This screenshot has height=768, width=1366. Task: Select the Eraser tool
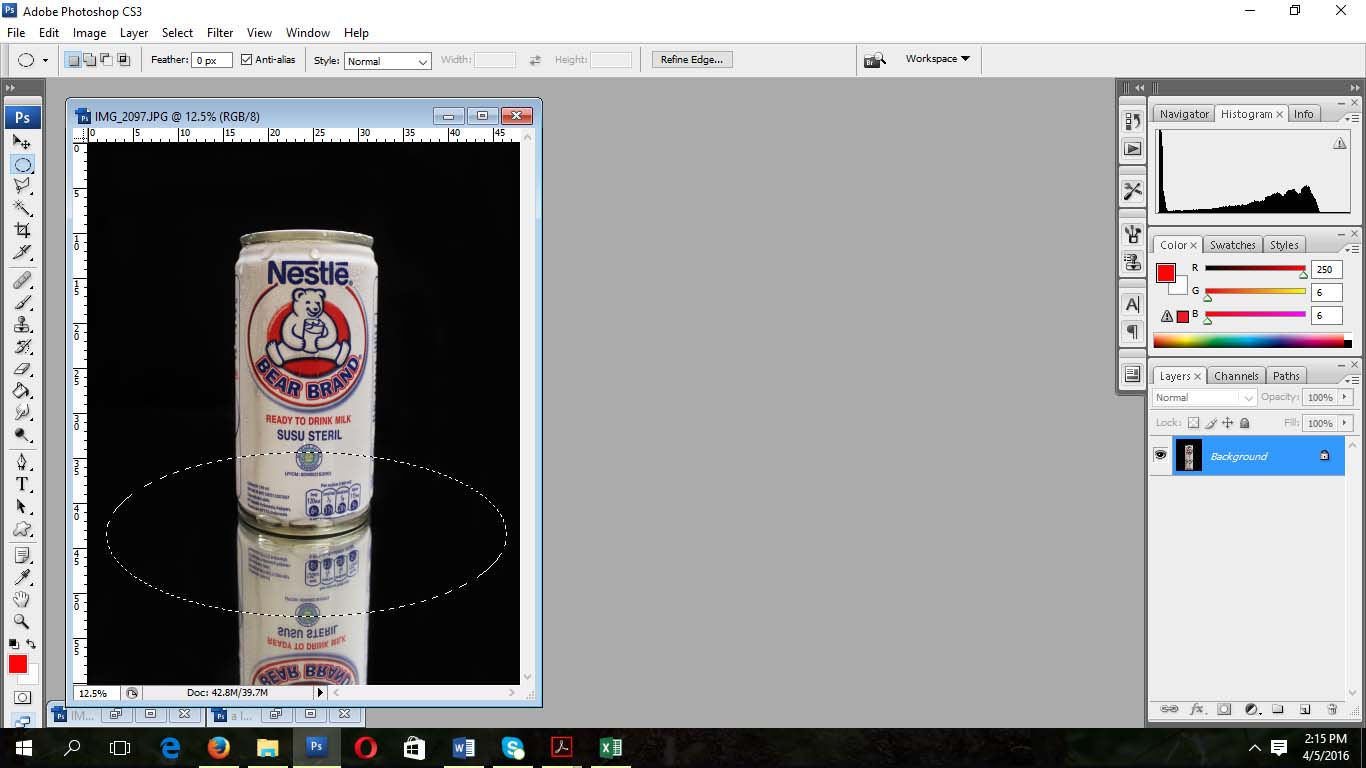point(22,369)
